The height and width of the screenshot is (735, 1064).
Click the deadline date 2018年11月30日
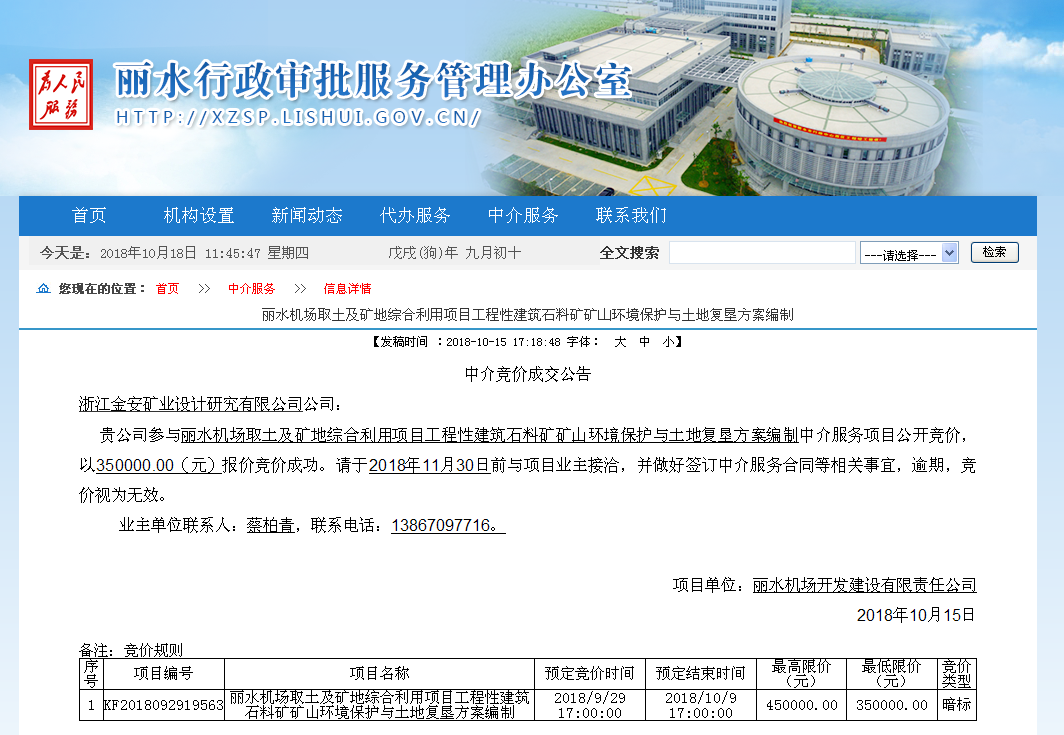coord(430,465)
